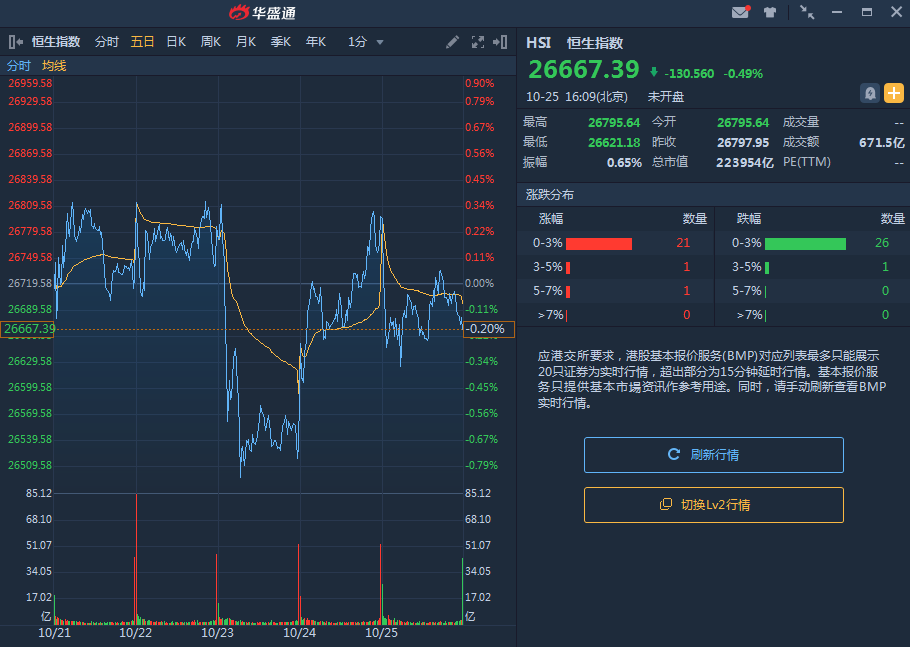
Task: Open the skin theme shirt icon
Action: pos(770,13)
